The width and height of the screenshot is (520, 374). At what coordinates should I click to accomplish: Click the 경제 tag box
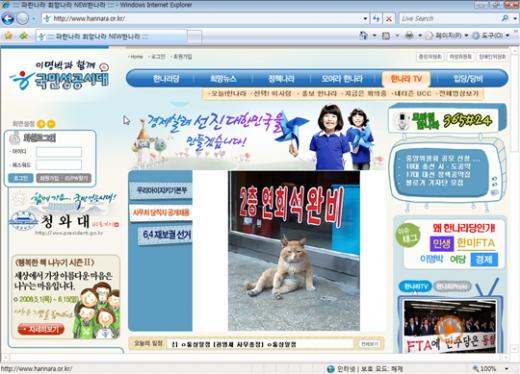pyautogui.click(x=484, y=259)
